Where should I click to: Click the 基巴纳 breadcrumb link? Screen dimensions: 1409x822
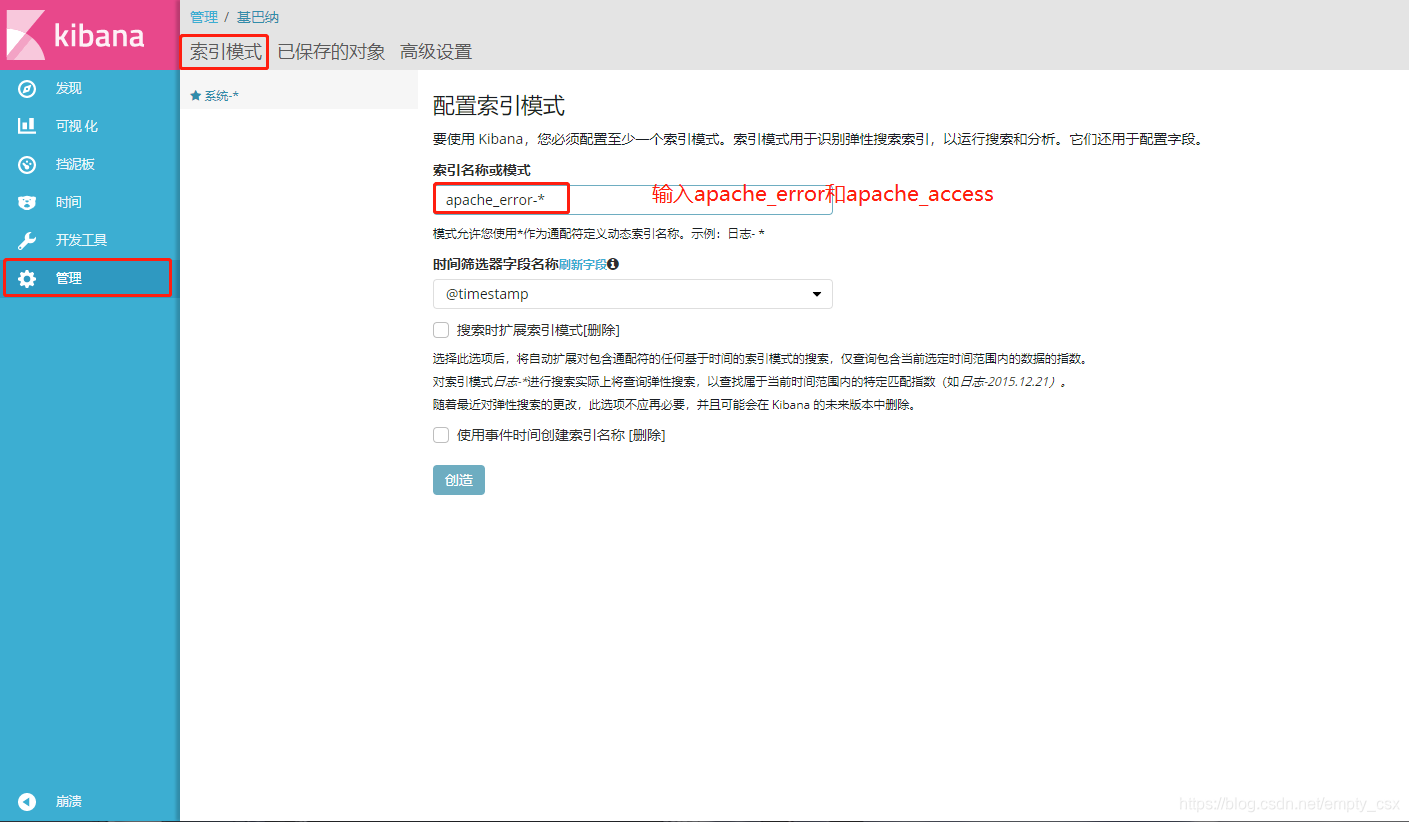[x=258, y=17]
